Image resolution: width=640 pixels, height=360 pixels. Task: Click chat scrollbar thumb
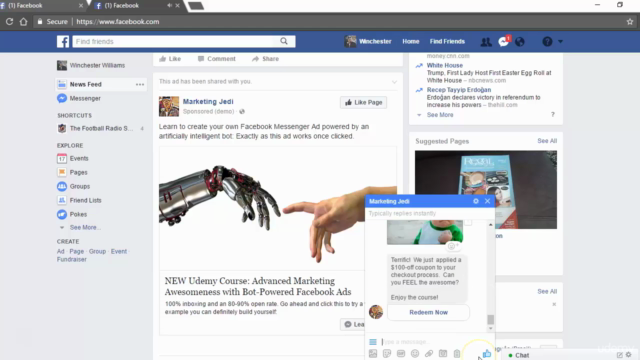491,319
